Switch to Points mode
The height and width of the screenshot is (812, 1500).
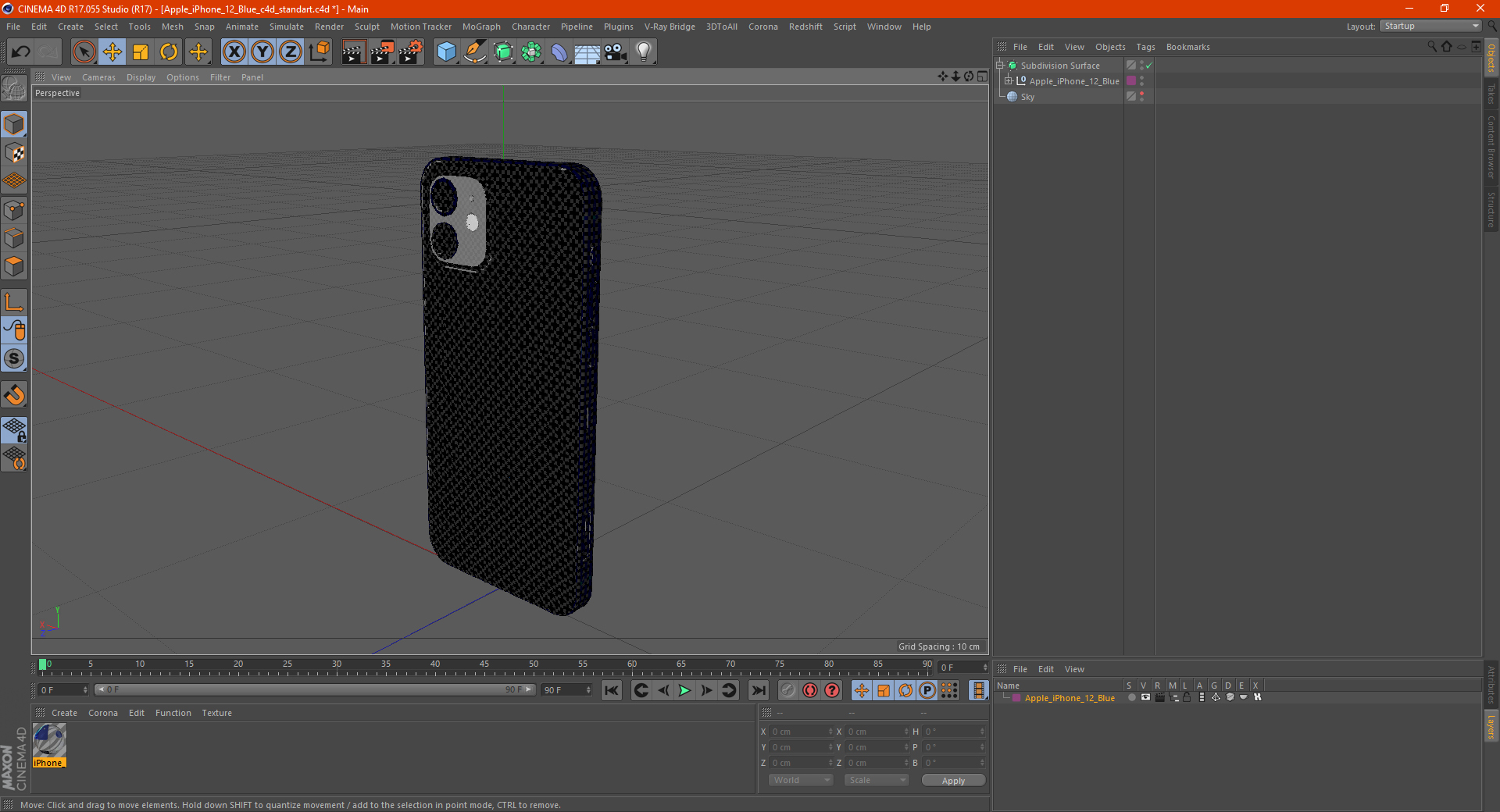[x=14, y=210]
